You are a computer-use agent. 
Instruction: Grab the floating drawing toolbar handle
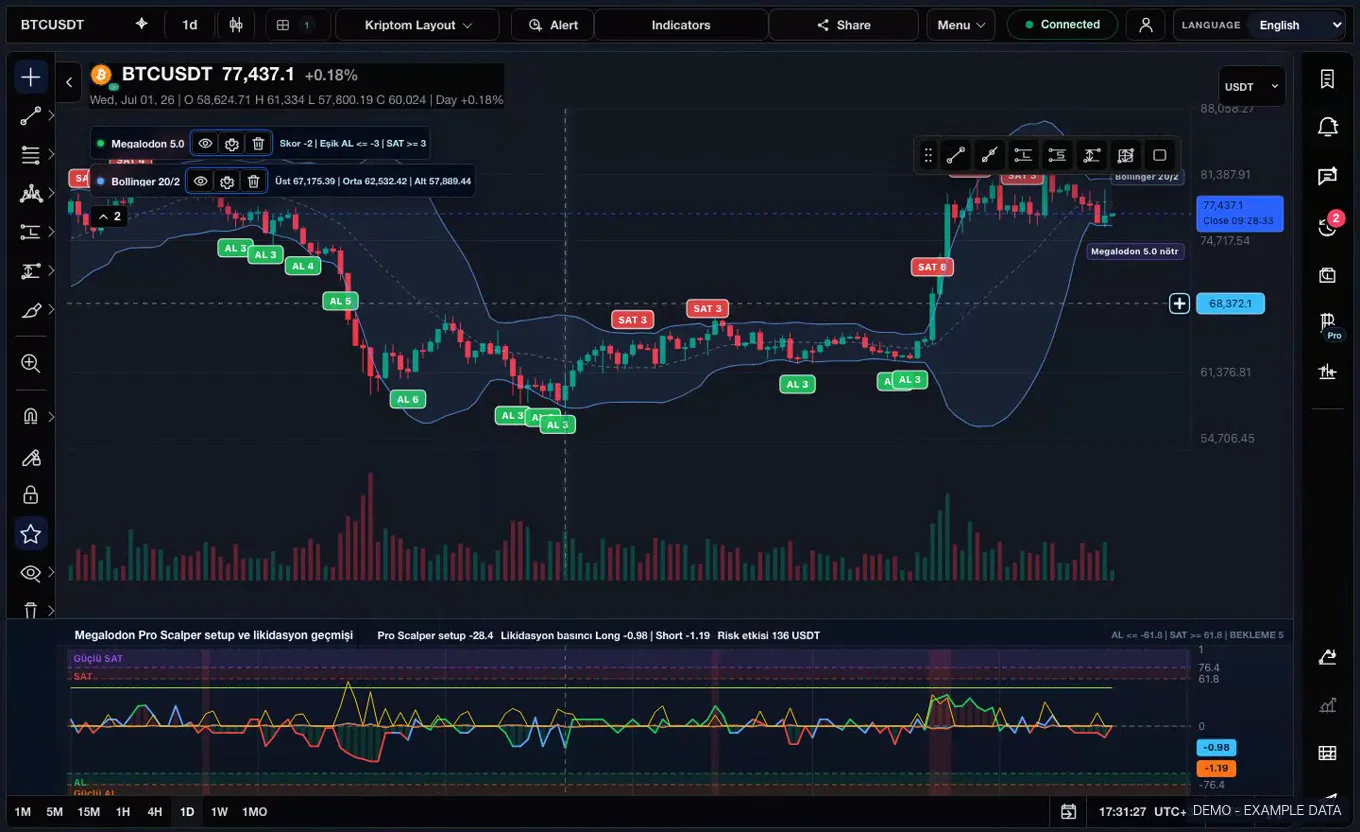click(x=928, y=155)
